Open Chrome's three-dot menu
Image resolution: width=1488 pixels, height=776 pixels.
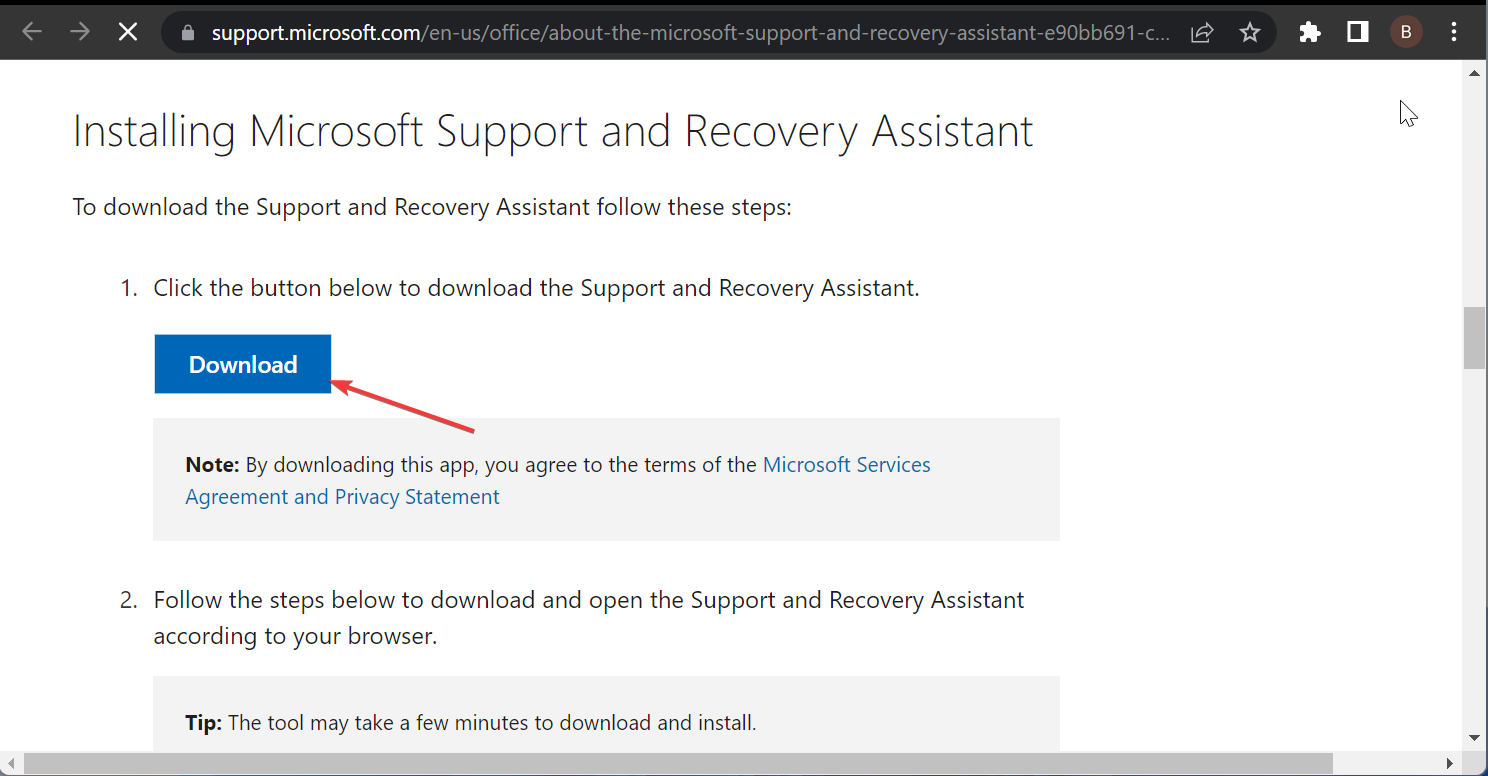click(x=1454, y=33)
